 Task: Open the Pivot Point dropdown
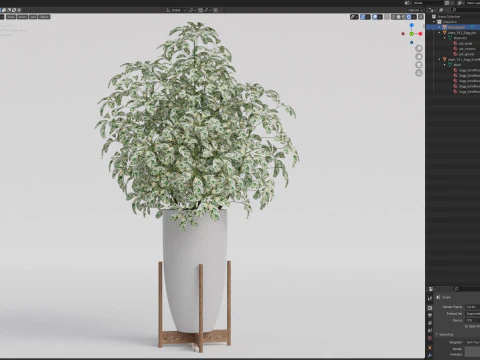(192, 10)
